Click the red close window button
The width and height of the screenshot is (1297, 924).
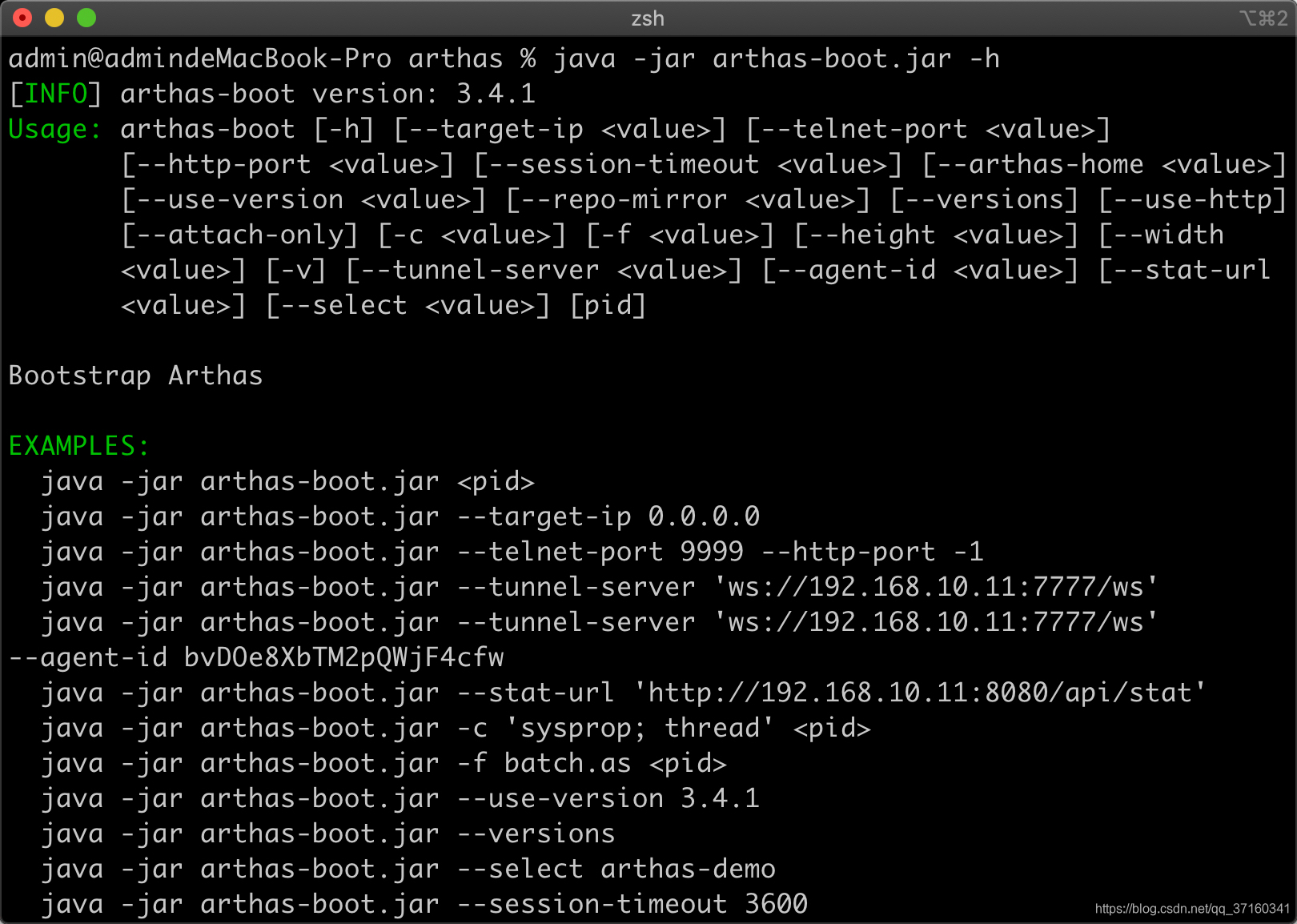tap(21, 16)
